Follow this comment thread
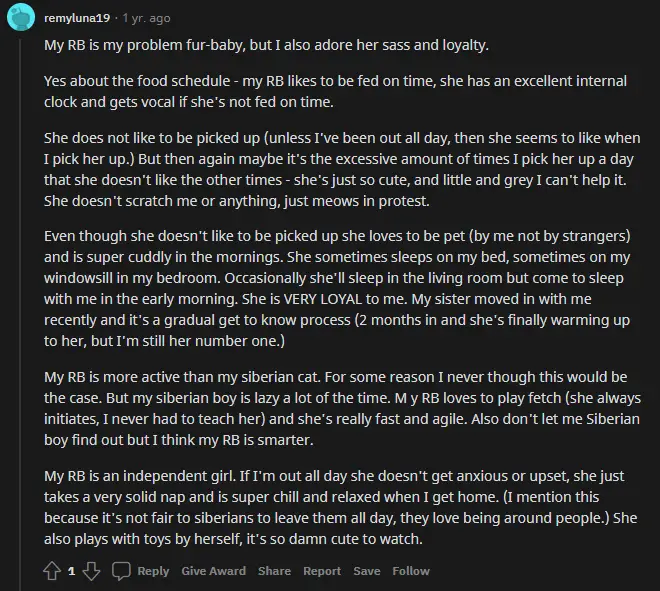The image size is (660, 591). click(x=411, y=571)
